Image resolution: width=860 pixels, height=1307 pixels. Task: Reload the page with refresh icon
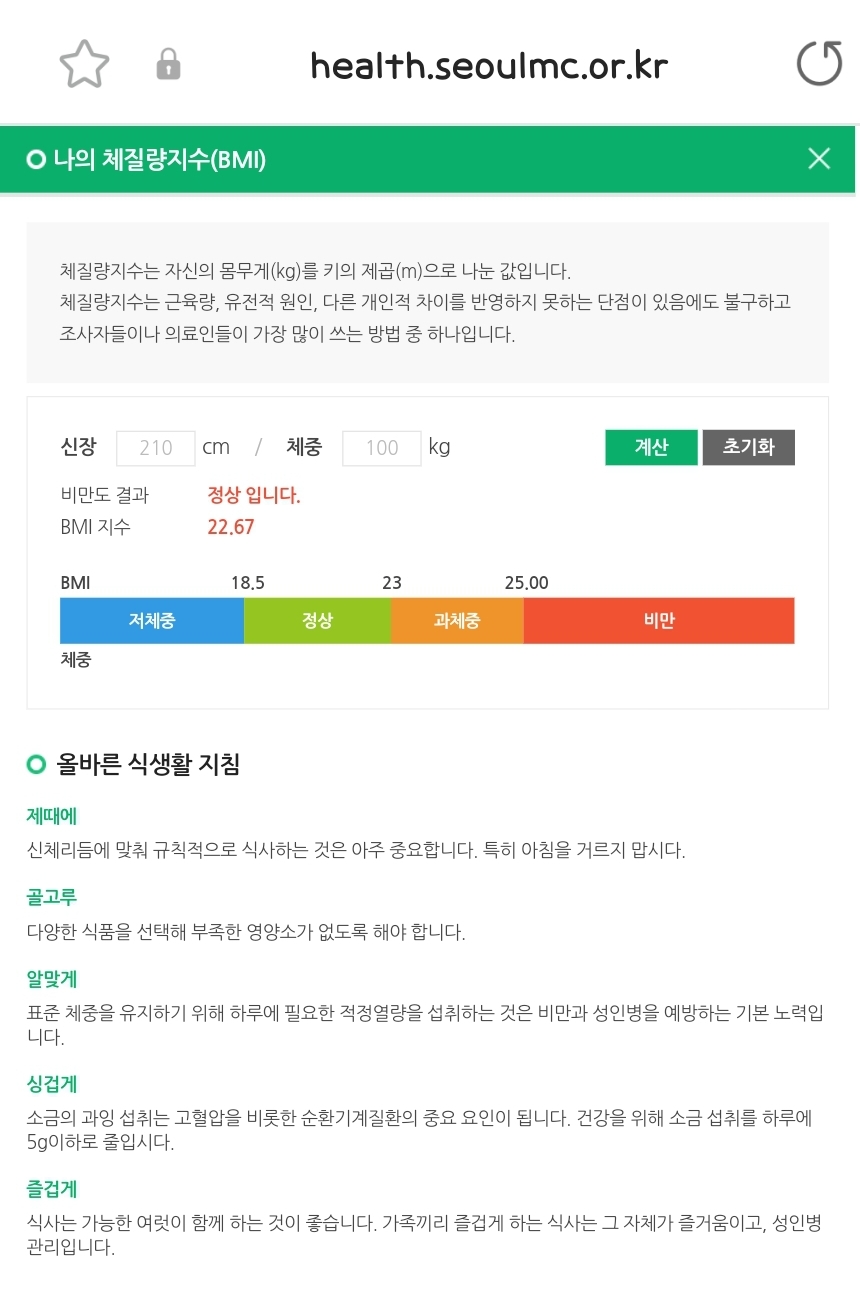(818, 65)
